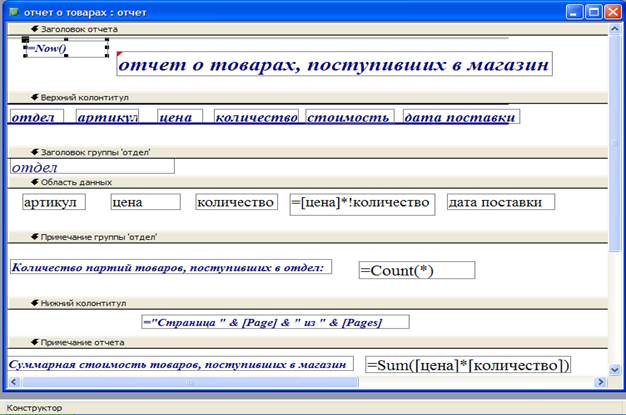626x415 pixels.
Task: Select the =Count(*) field
Action: (x=417, y=270)
